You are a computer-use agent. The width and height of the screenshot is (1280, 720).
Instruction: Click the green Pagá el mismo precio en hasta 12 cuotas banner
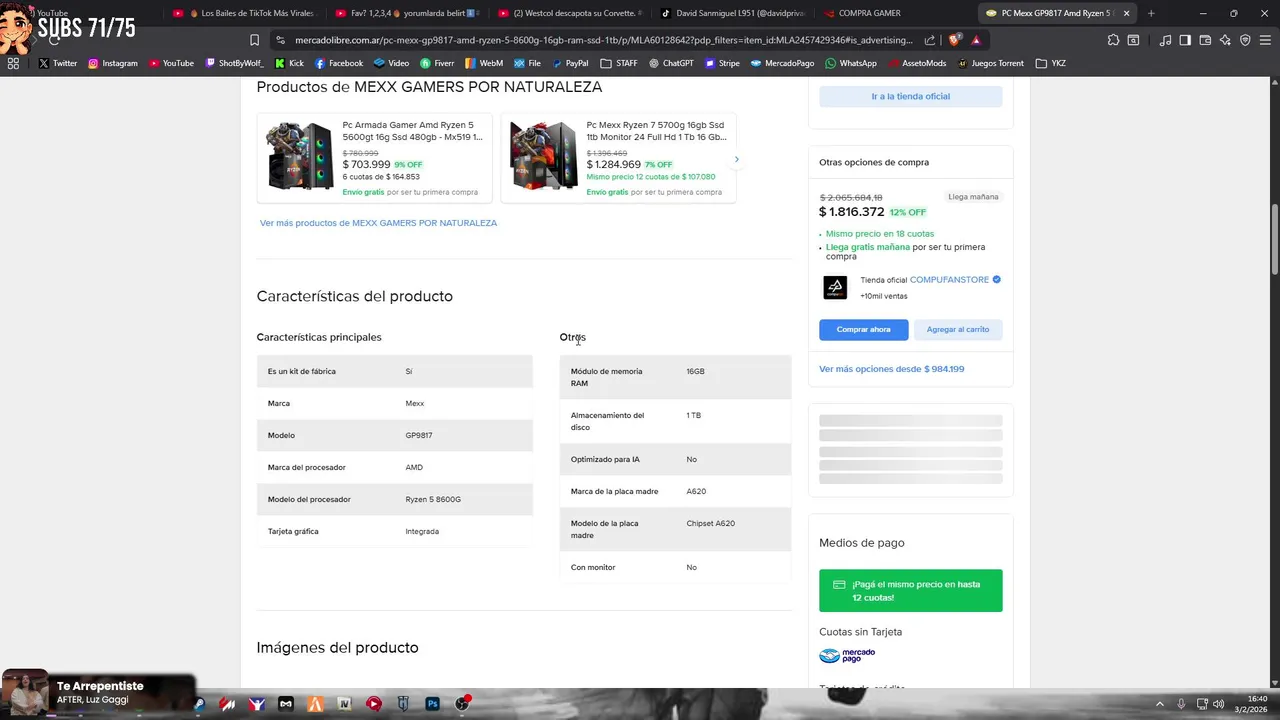(x=910, y=590)
